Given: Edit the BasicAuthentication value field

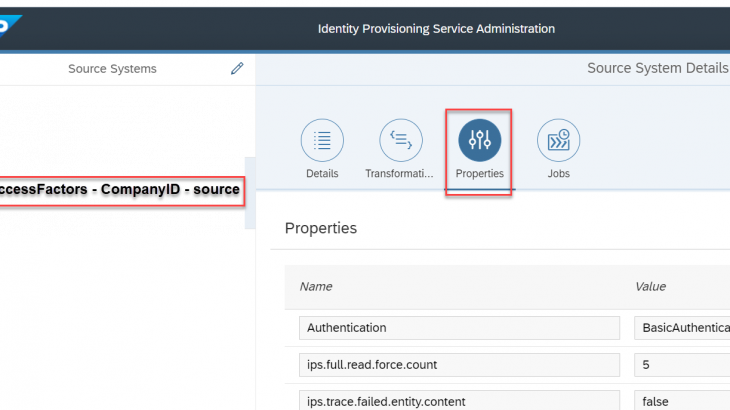Looking at the screenshot, I should 682,327.
